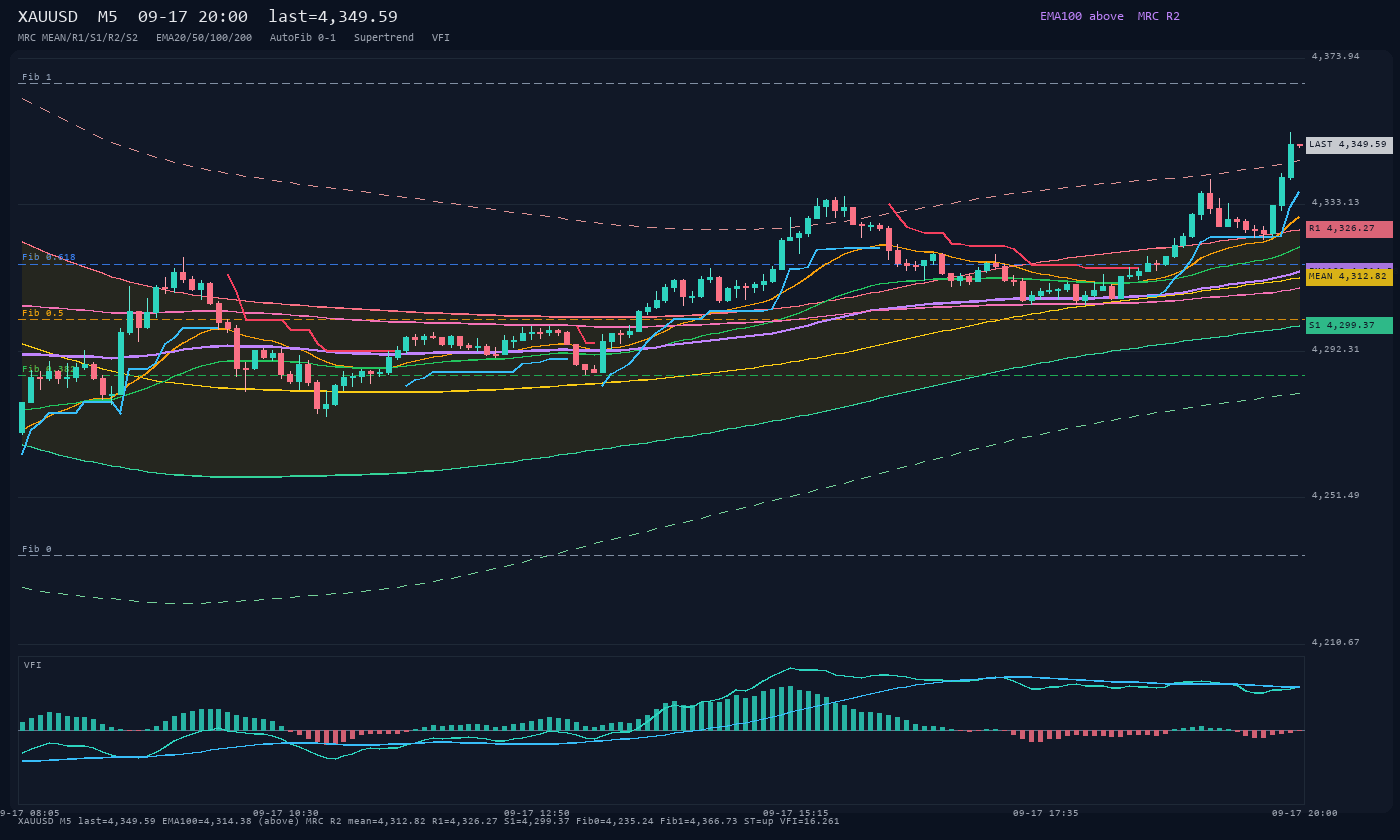Click the Fib 1 level label
The height and width of the screenshot is (840, 1400).
(37, 77)
